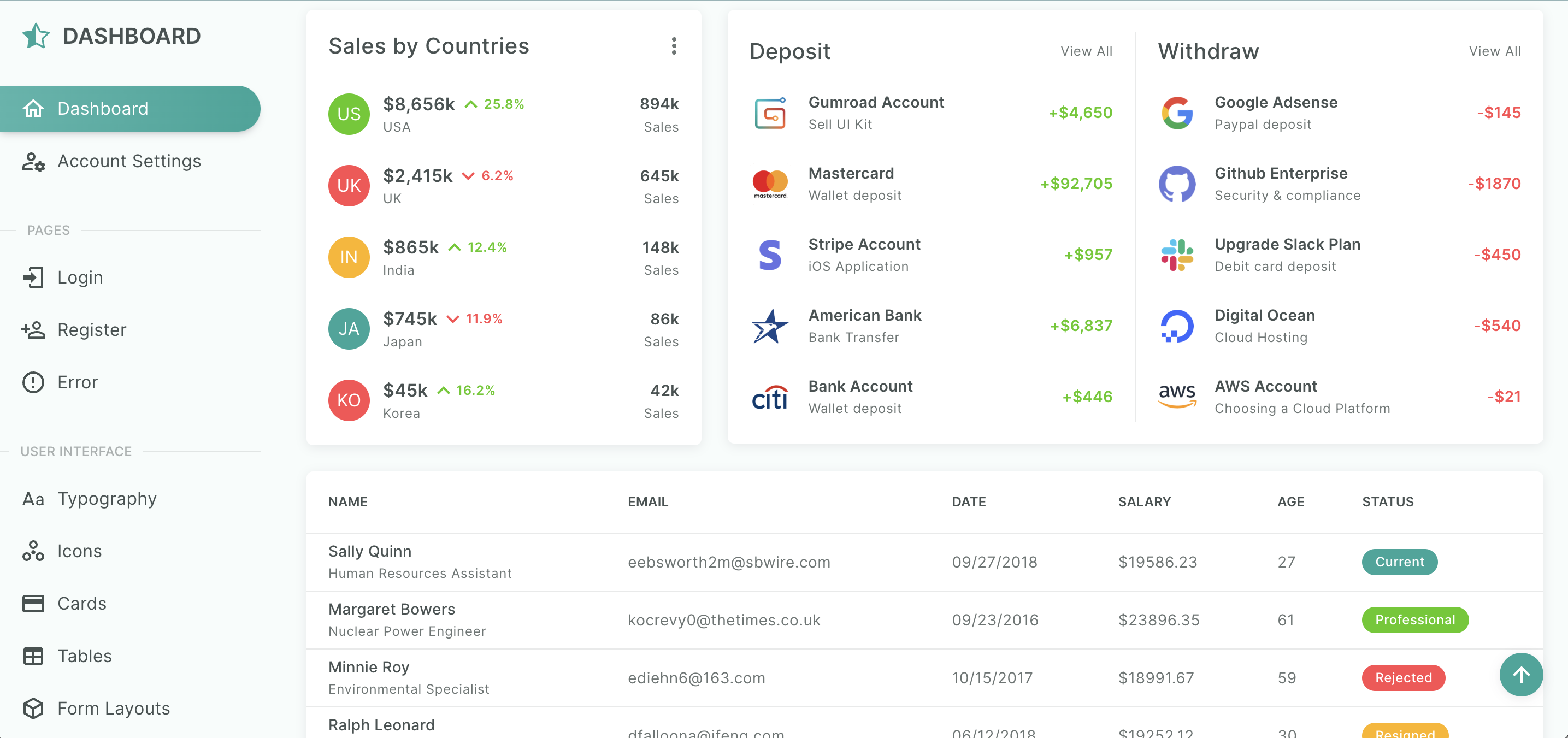This screenshot has width=1568, height=738.
Task: Click the Account Settings gear icon
Action: (x=33, y=161)
